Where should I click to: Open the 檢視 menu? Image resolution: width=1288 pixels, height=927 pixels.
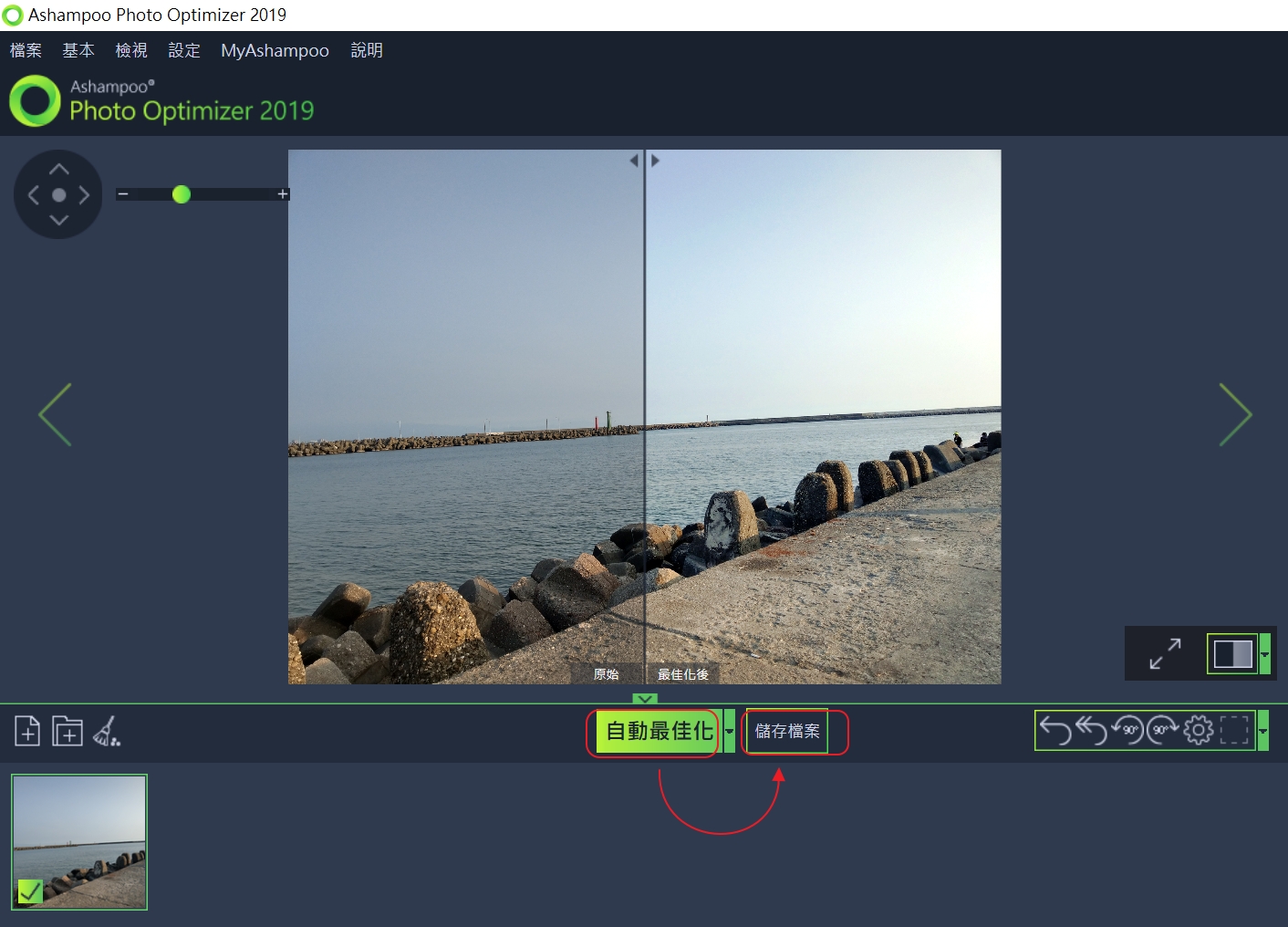point(131,50)
